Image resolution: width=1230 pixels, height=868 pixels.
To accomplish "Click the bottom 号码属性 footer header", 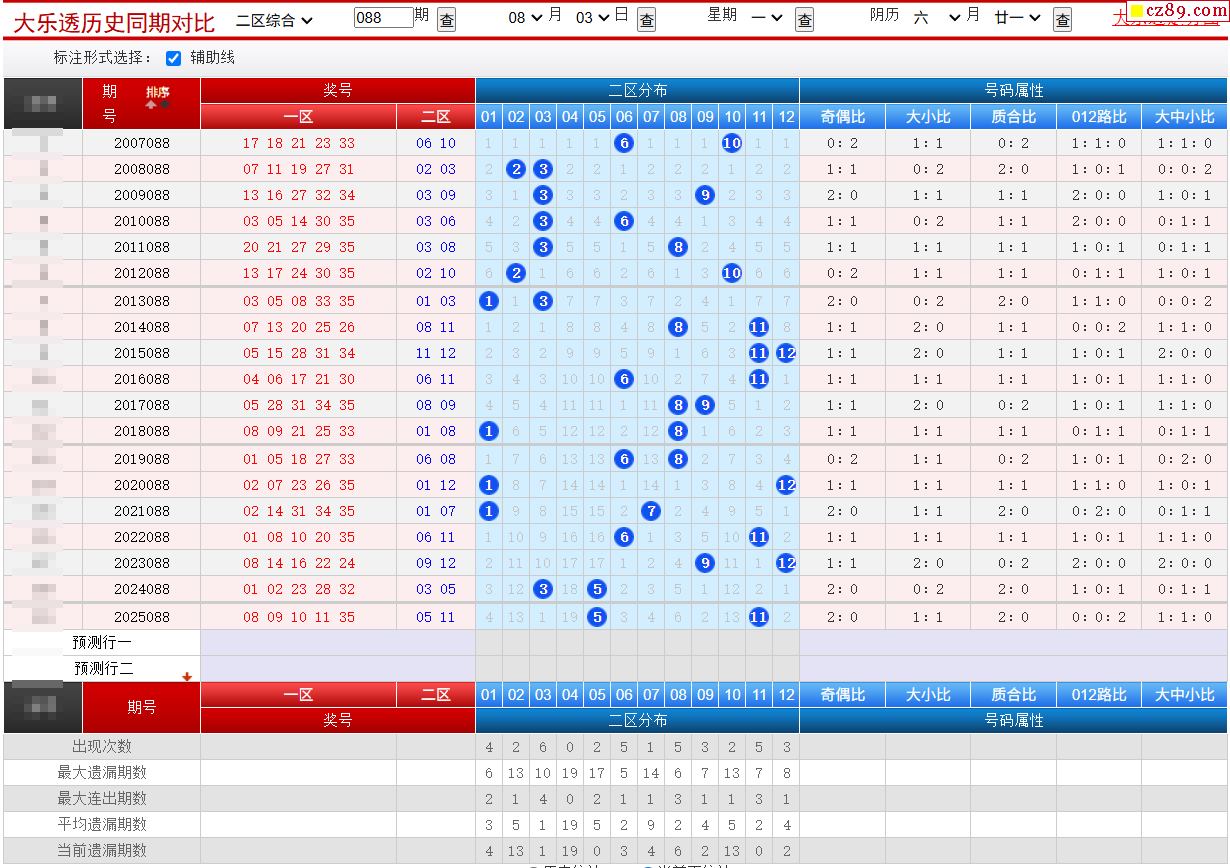I will (1014, 720).
